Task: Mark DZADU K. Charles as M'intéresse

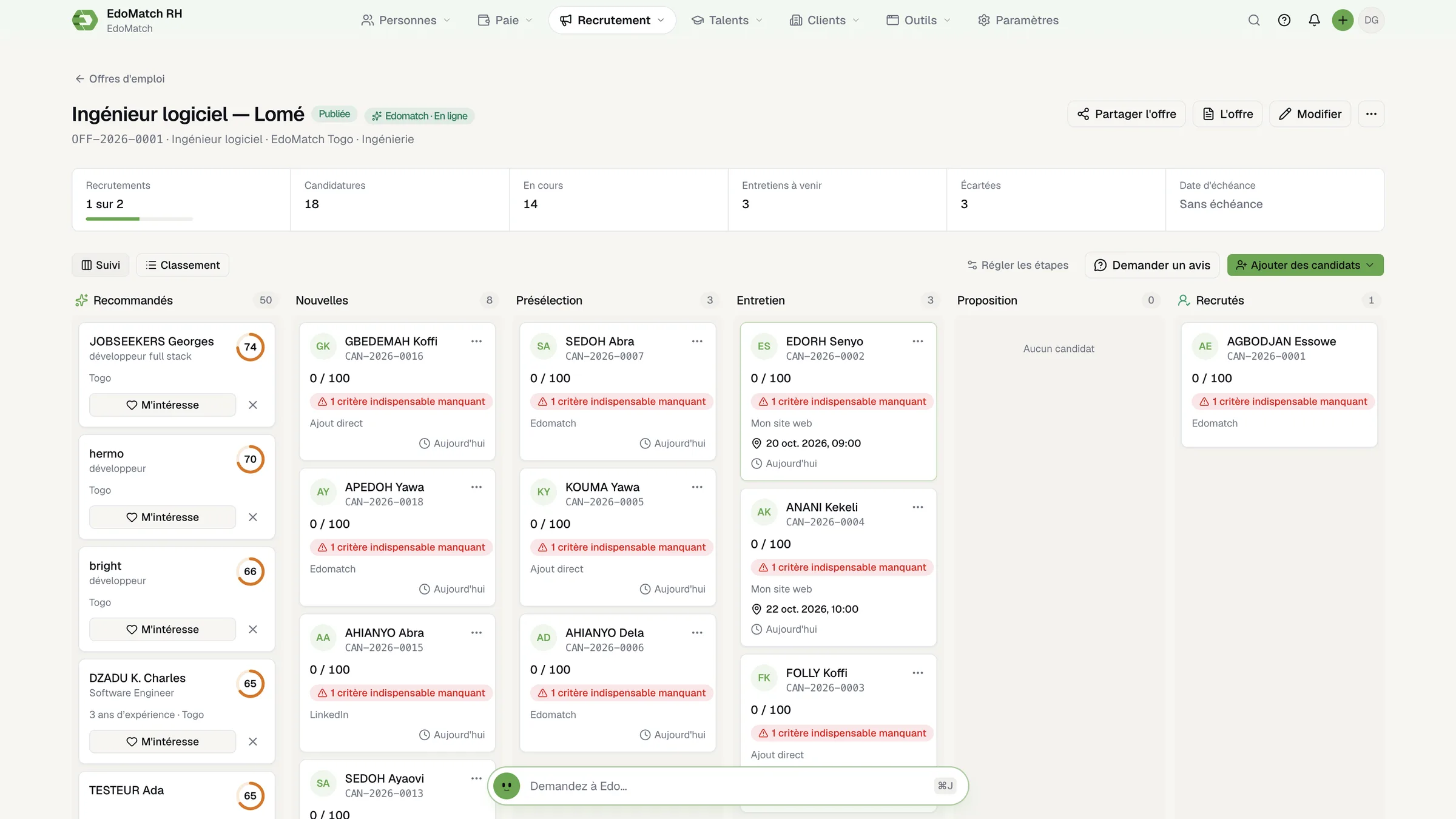Action: [x=163, y=741]
